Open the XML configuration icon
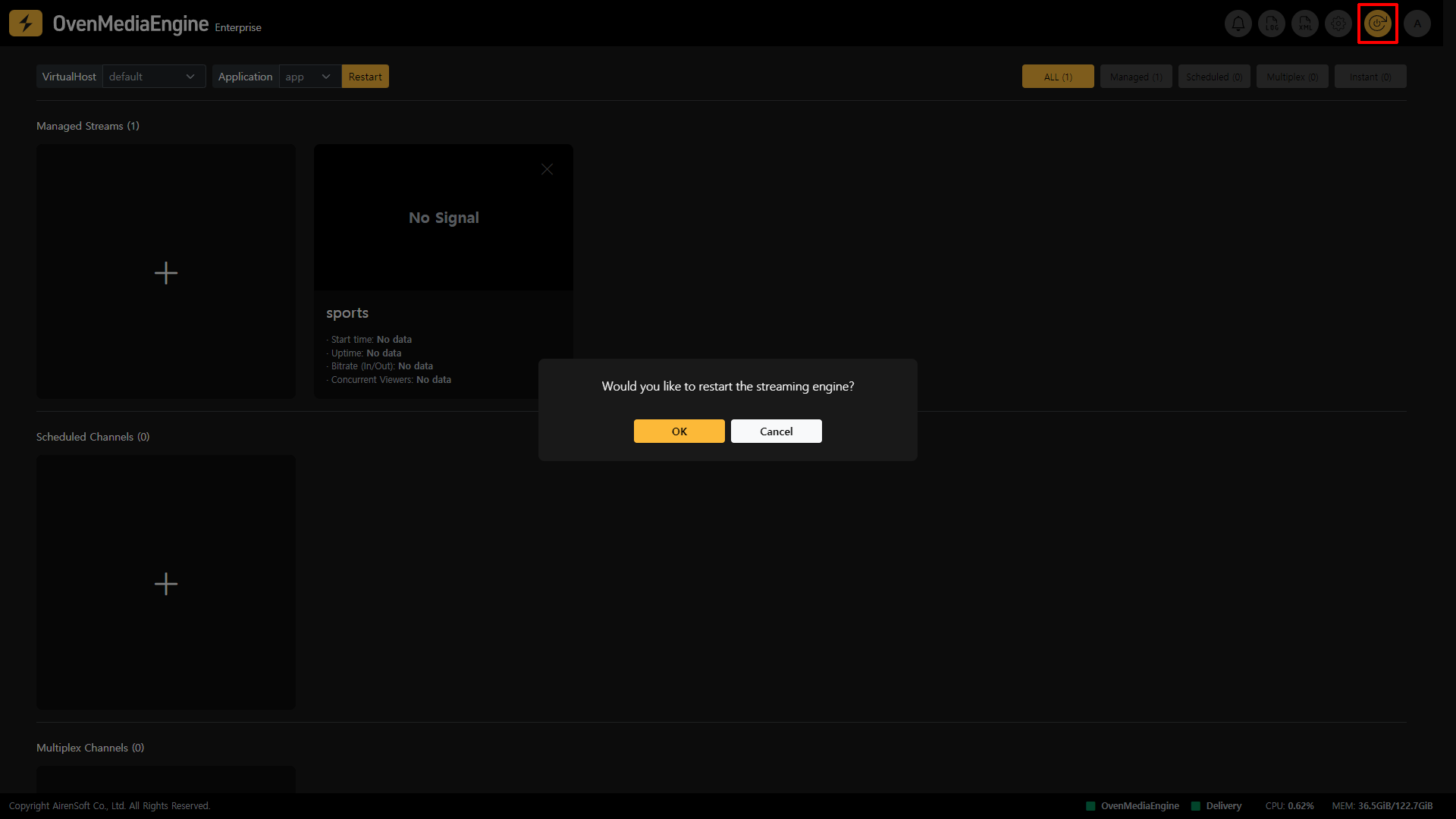 pyautogui.click(x=1305, y=24)
